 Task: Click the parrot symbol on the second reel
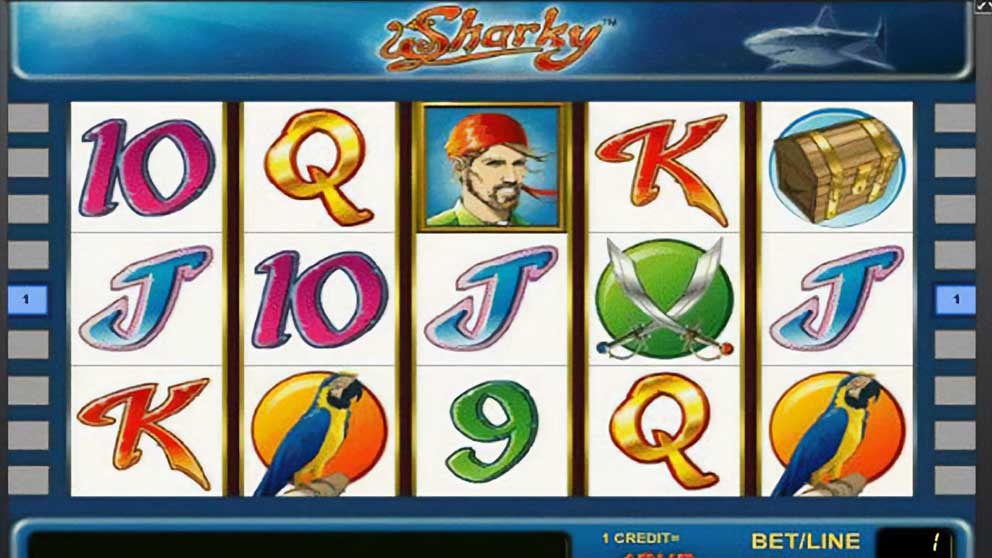pyautogui.click(x=318, y=433)
